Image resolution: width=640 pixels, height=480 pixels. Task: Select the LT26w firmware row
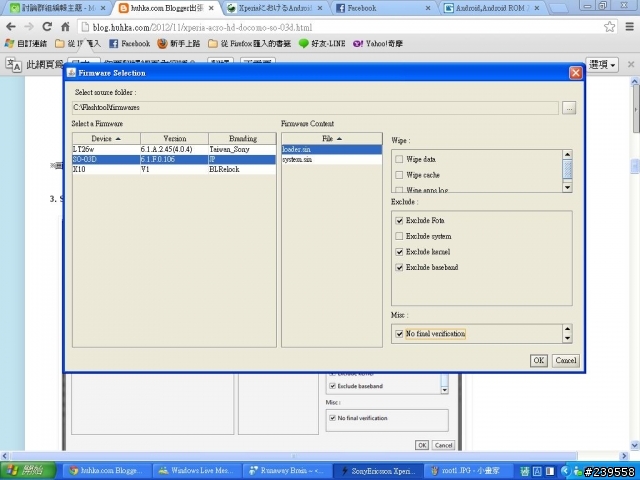174,149
